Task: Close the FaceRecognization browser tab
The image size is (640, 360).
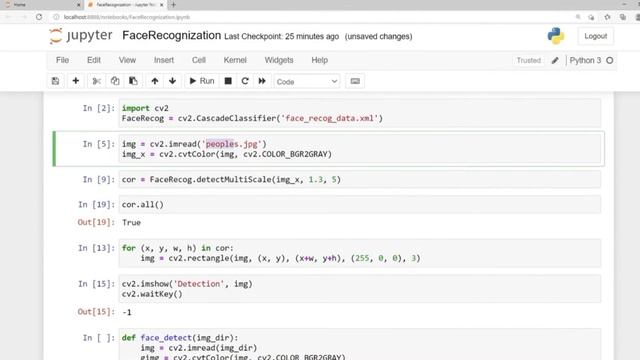Action: tap(162, 5)
